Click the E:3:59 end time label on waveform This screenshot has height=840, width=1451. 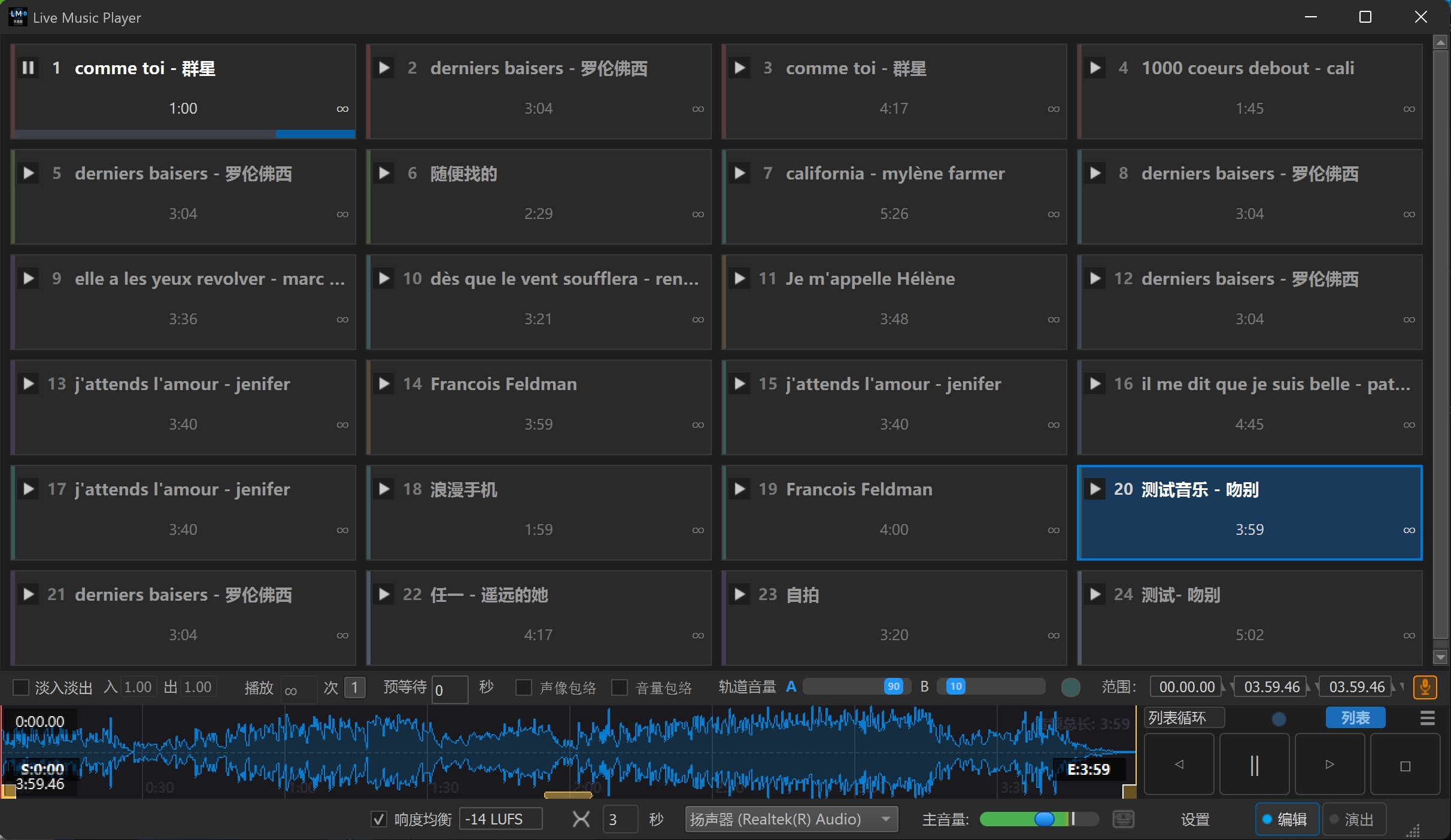1089,769
